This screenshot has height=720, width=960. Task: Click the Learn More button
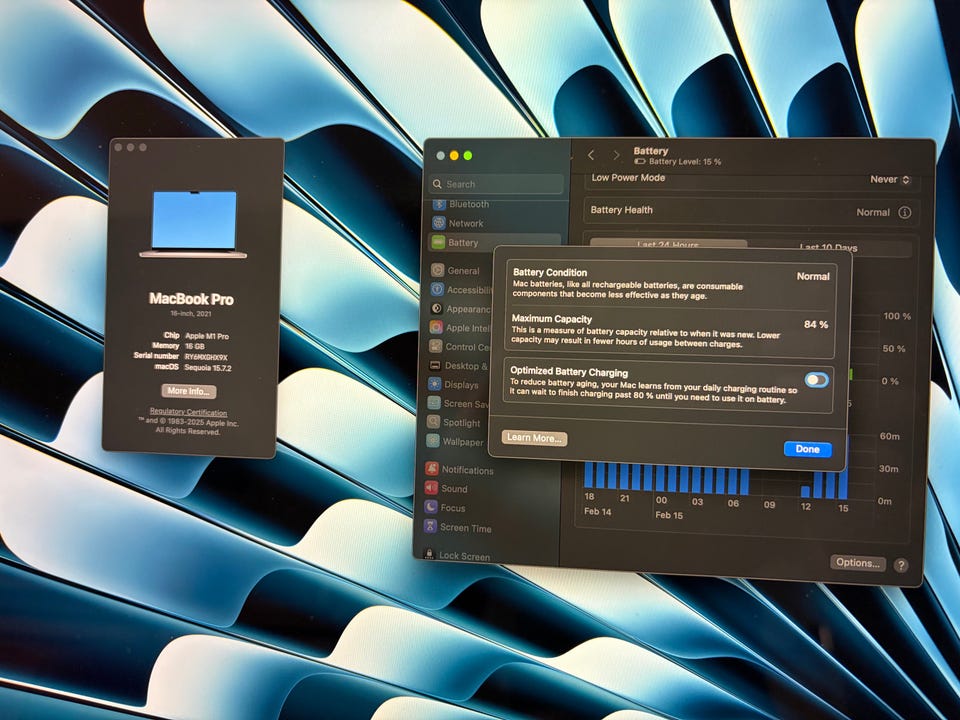534,438
